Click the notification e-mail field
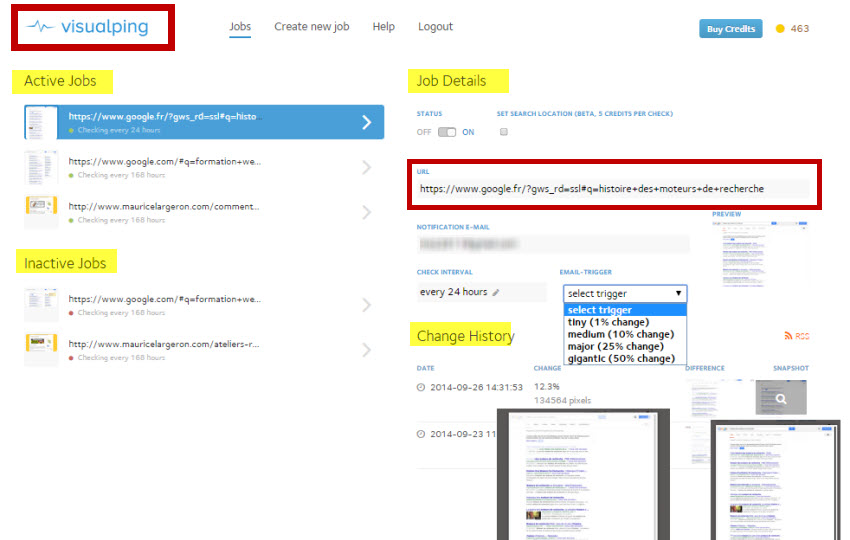The image size is (850, 540). coord(553,244)
